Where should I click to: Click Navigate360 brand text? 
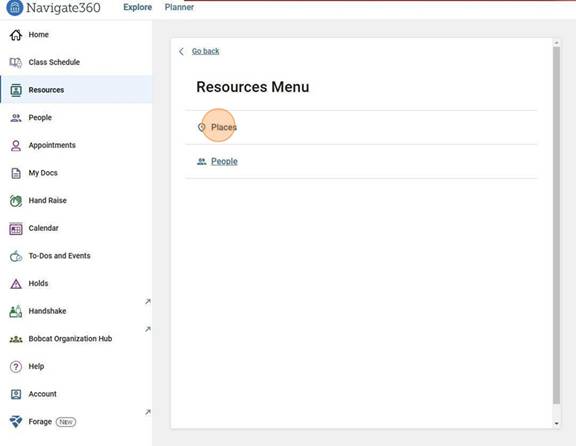[63, 8]
